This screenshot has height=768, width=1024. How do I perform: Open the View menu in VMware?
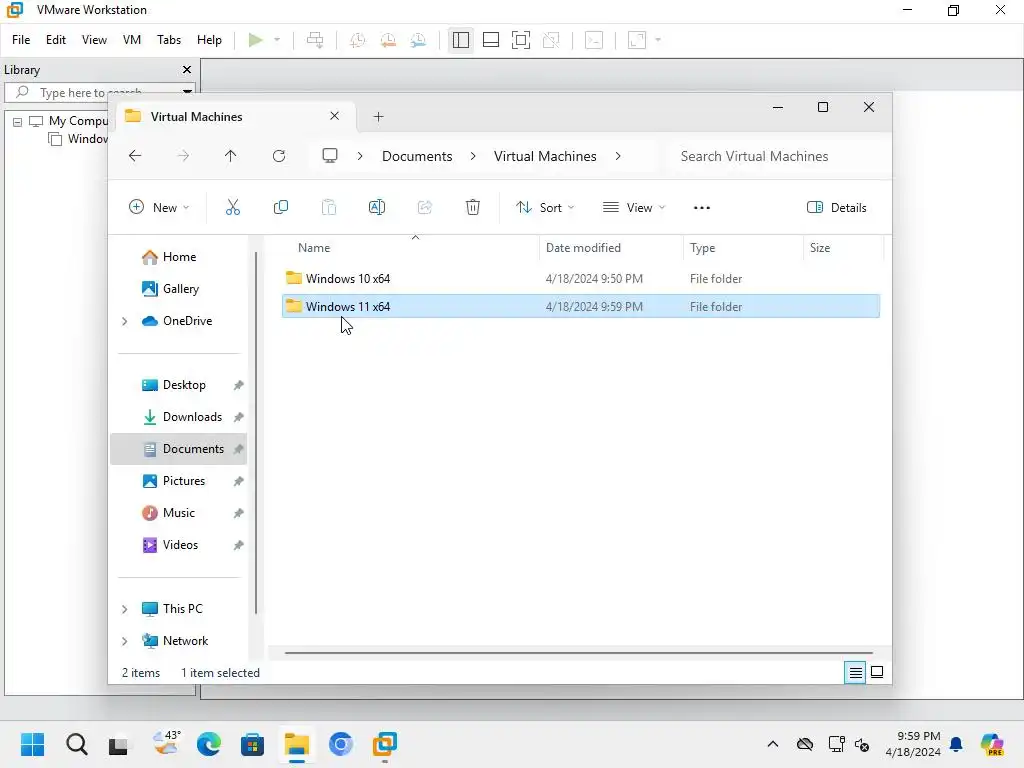[94, 40]
